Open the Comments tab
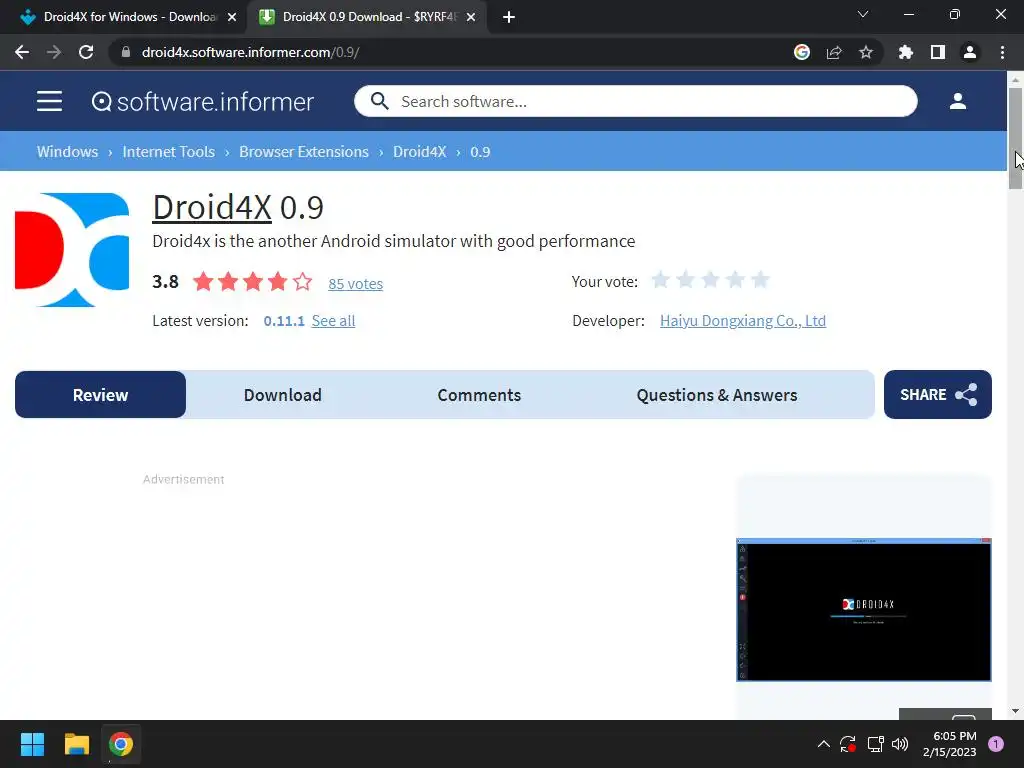Image resolution: width=1024 pixels, height=768 pixels. click(479, 394)
